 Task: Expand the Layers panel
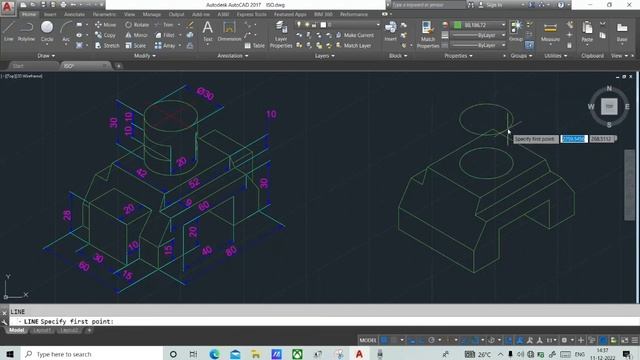pyautogui.click(x=324, y=56)
